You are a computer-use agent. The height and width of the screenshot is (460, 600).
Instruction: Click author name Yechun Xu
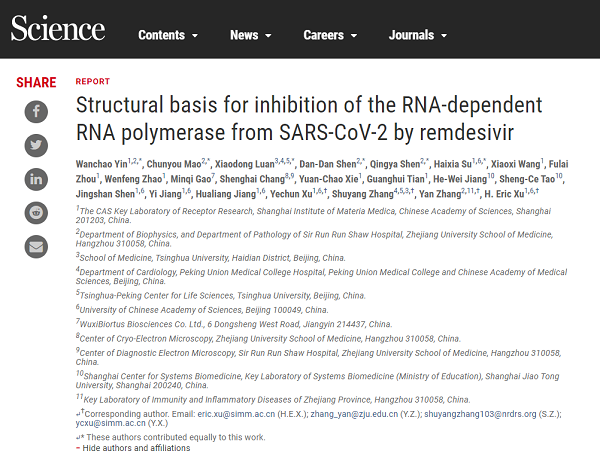(297, 194)
